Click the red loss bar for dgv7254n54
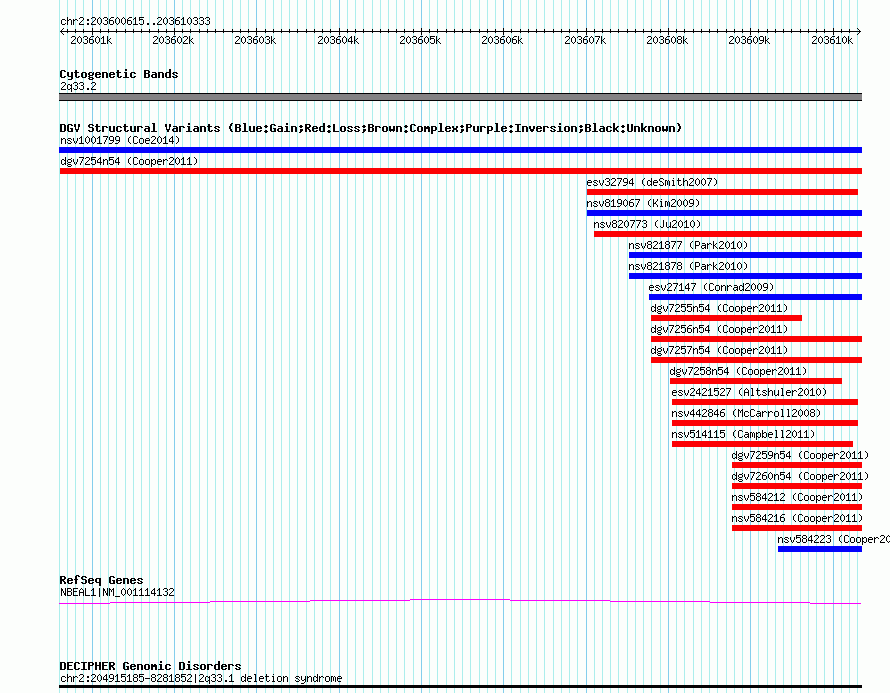The width and height of the screenshot is (890, 693). (x=460, y=171)
